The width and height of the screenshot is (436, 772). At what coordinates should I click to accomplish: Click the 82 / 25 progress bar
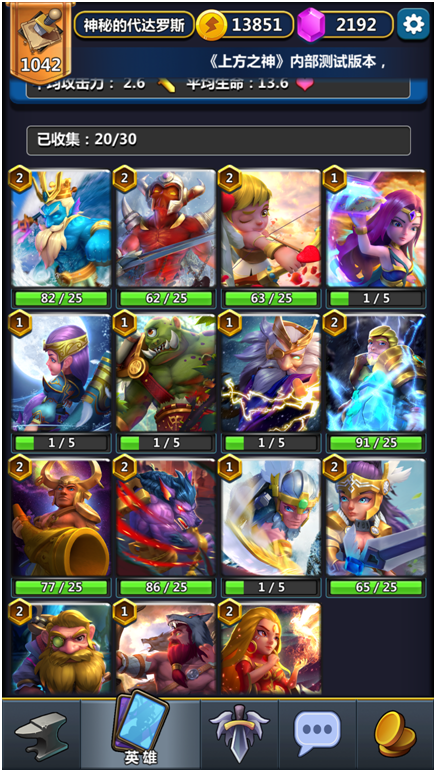click(61, 298)
